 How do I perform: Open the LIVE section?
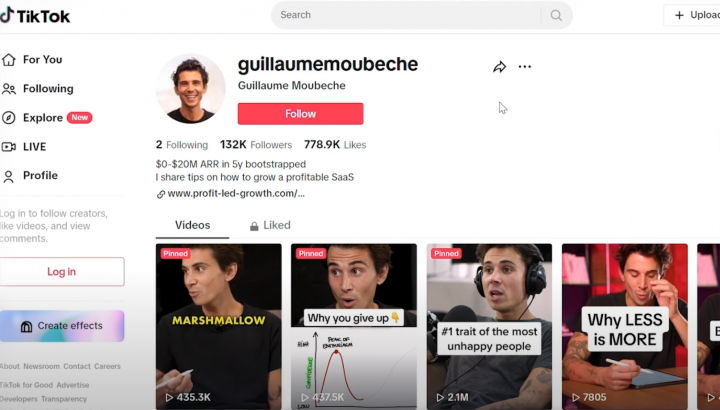pos(24,146)
